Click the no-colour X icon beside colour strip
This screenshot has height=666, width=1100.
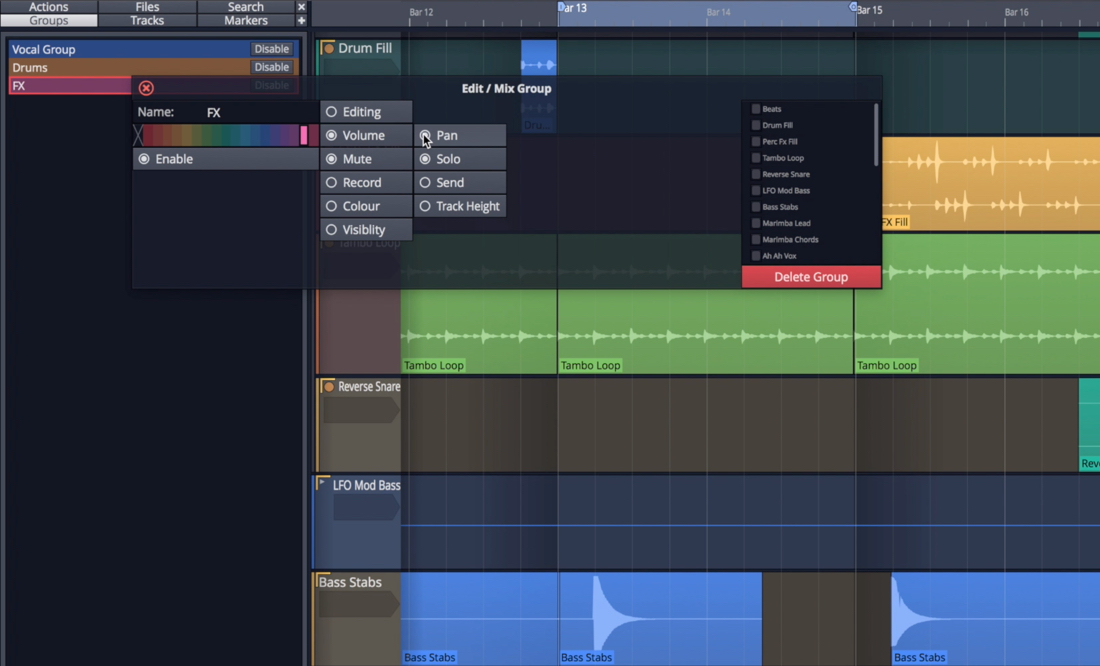tap(138, 135)
